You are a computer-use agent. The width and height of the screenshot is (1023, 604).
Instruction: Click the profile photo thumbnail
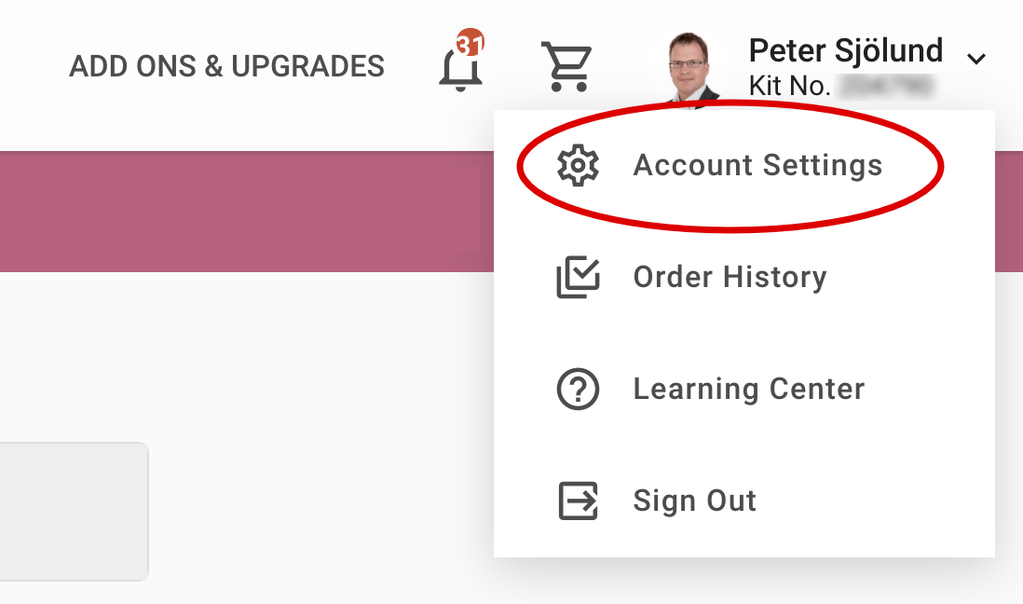[x=689, y=68]
